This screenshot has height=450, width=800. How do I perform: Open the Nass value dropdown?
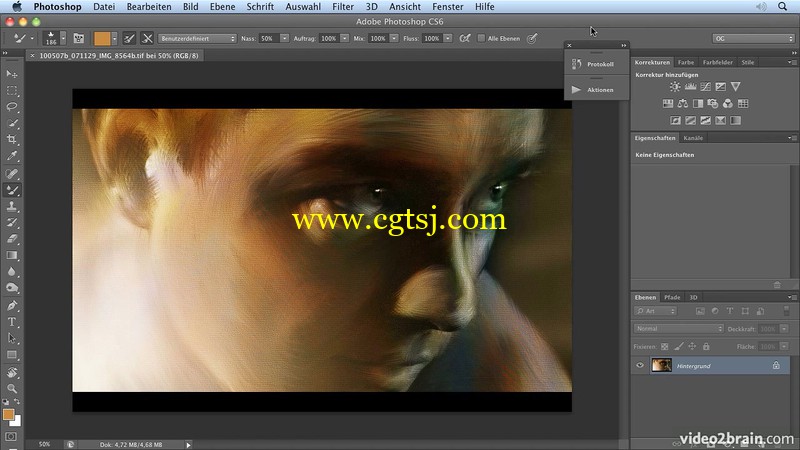[284, 39]
